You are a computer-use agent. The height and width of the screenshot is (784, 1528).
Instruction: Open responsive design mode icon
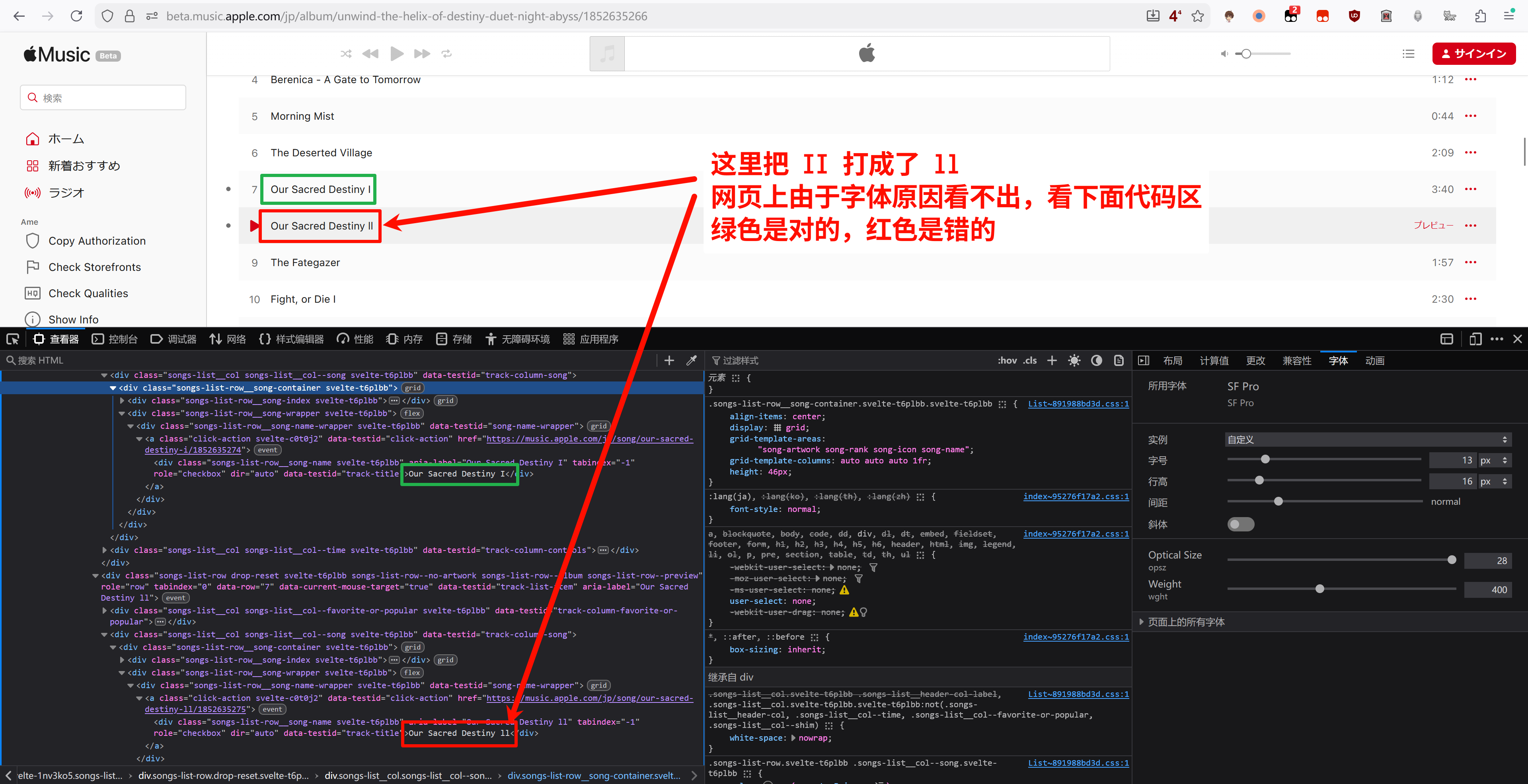[x=1475, y=339]
